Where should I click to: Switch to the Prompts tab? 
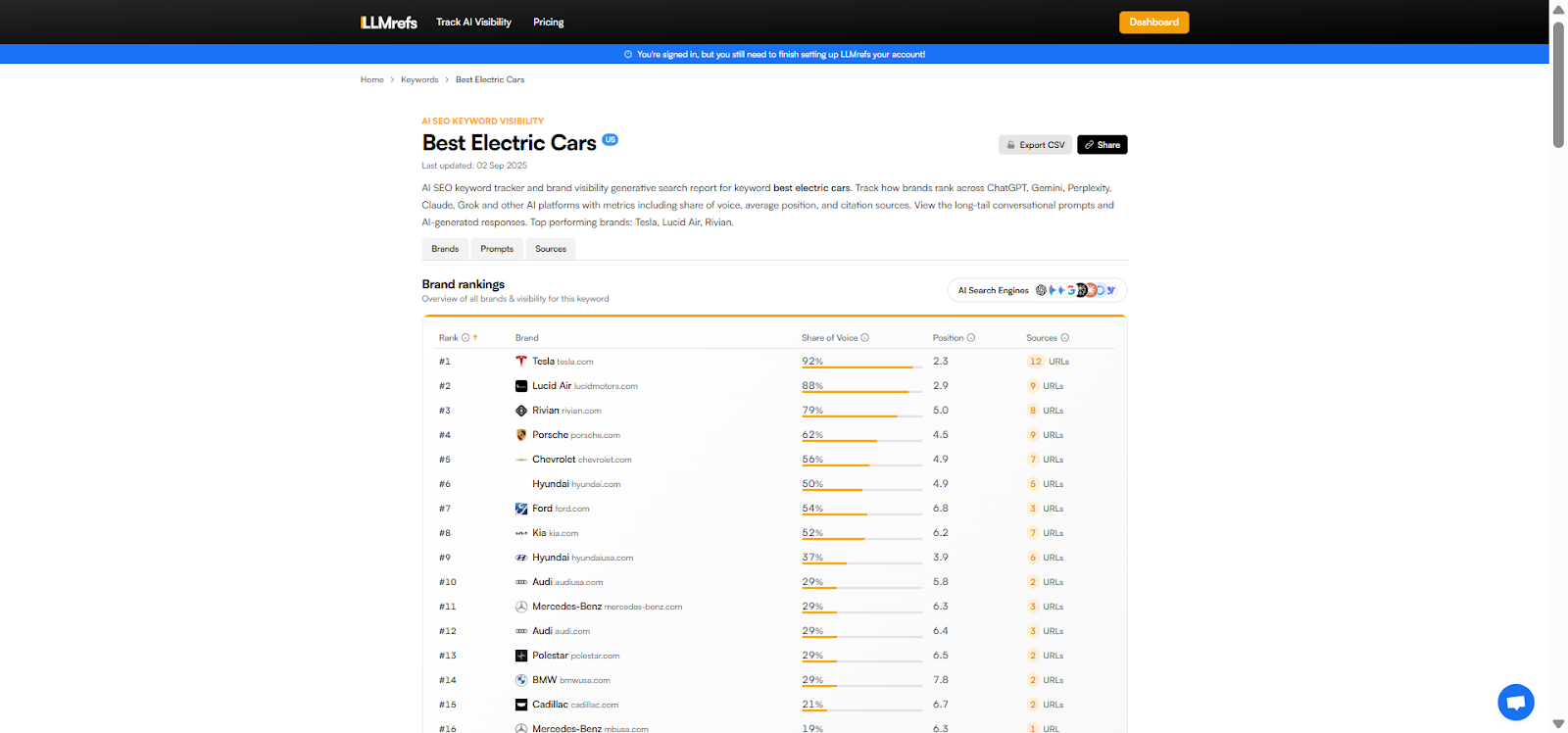pos(497,249)
